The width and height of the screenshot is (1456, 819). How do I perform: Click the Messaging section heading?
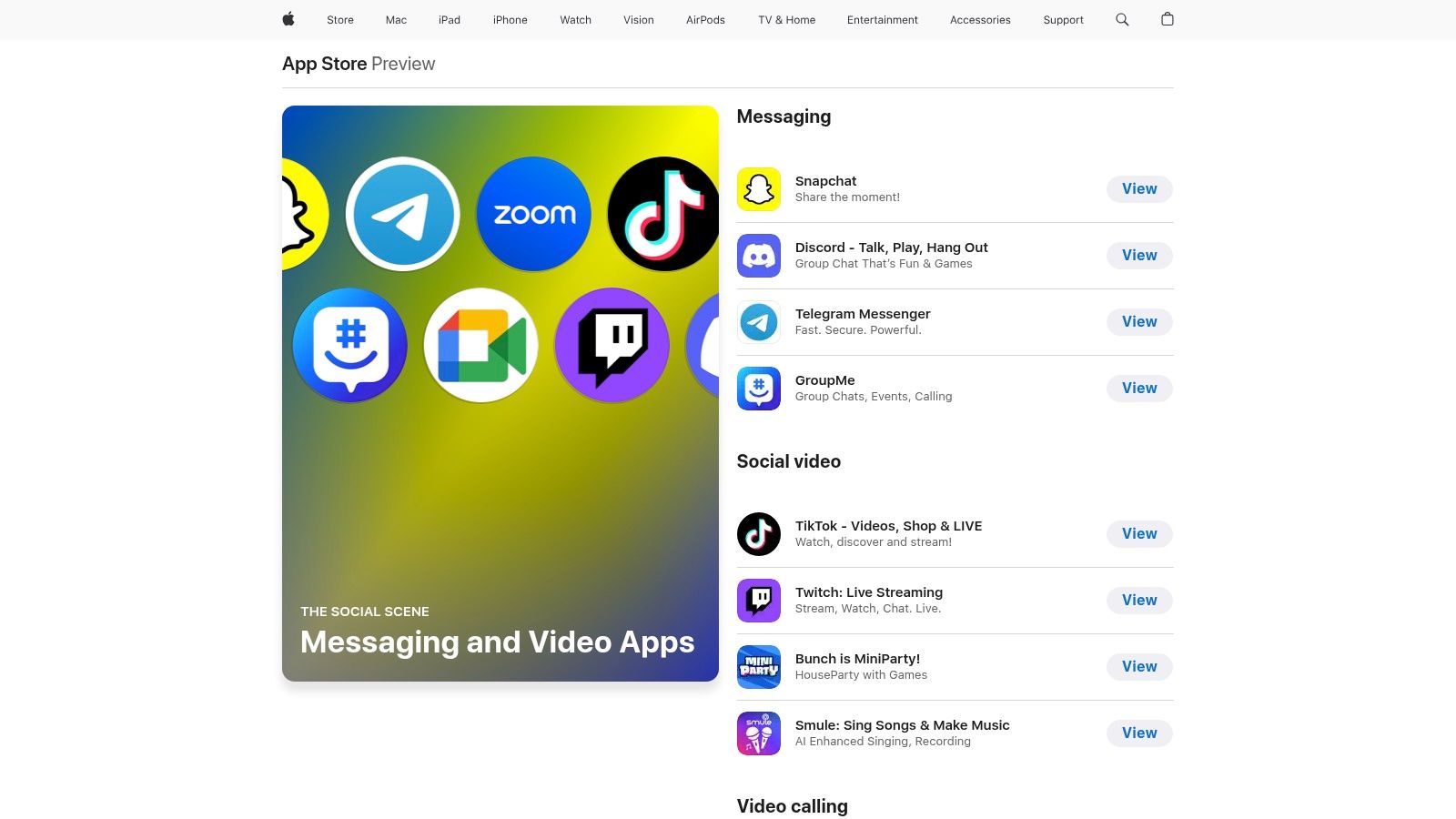(784, 116)
